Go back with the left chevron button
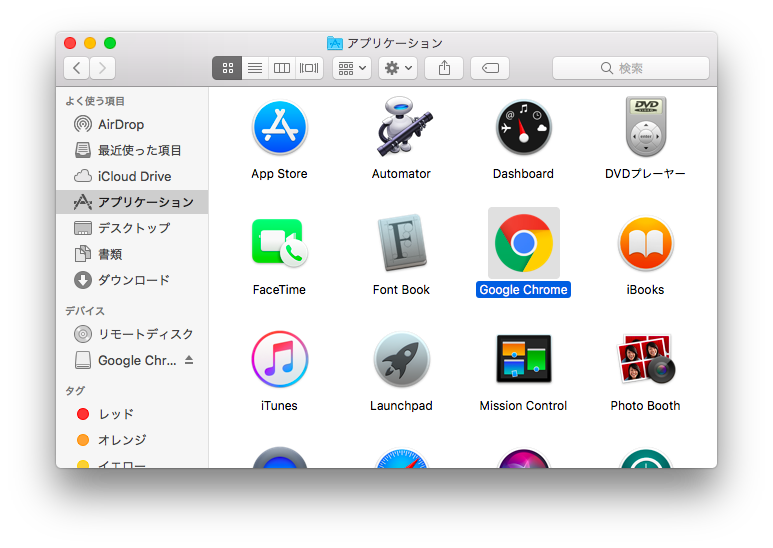 pyautogui.click(x=76, y=68)
